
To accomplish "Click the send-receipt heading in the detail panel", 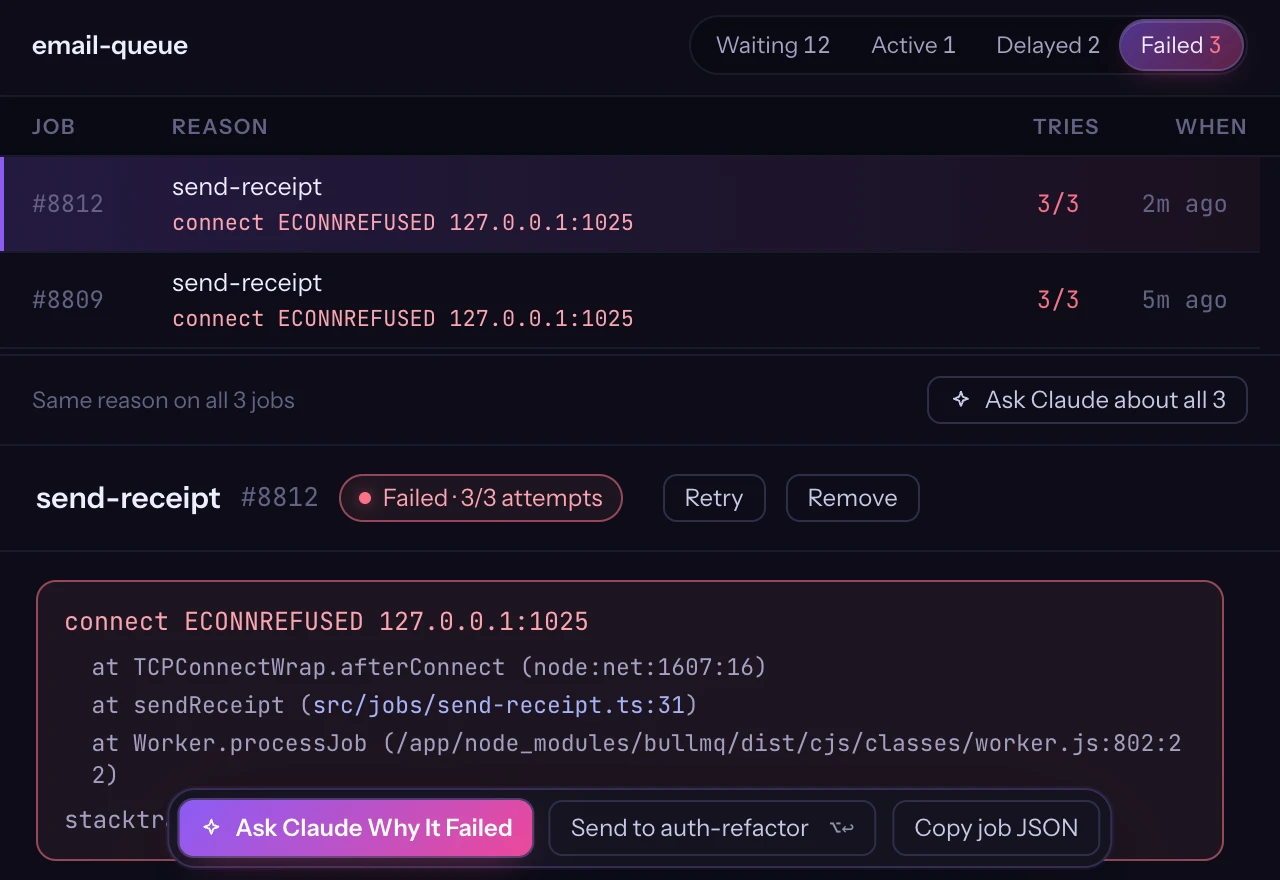I will point(128,498).
